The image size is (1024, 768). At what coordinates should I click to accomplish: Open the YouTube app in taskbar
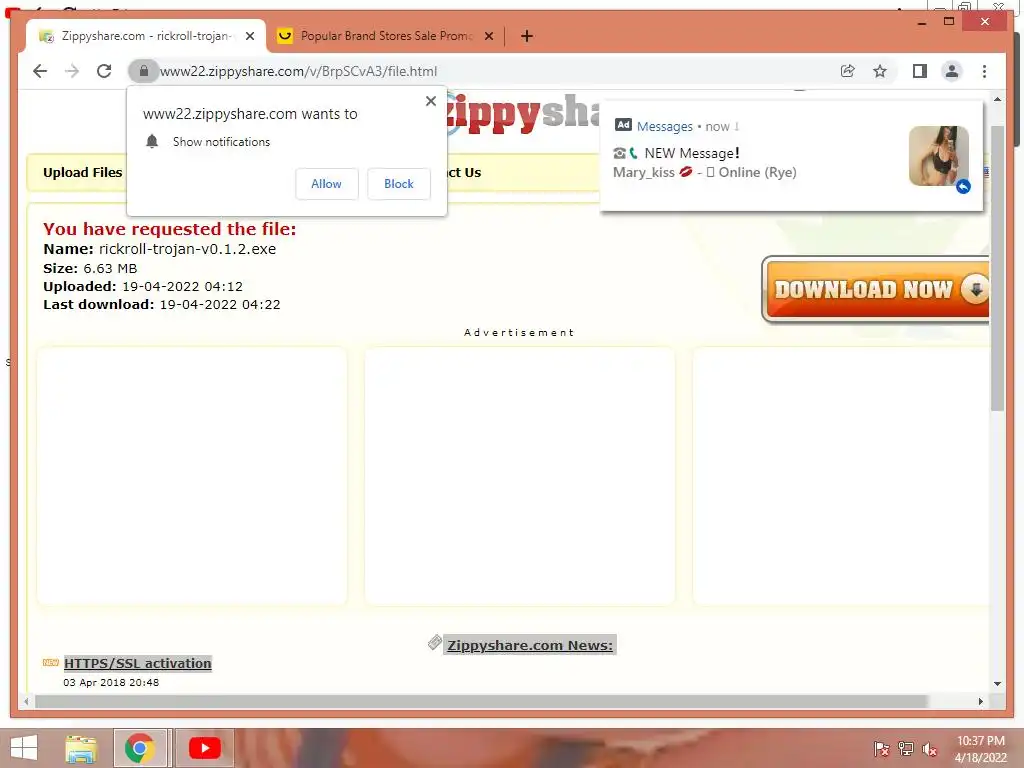tap(204, 748)
